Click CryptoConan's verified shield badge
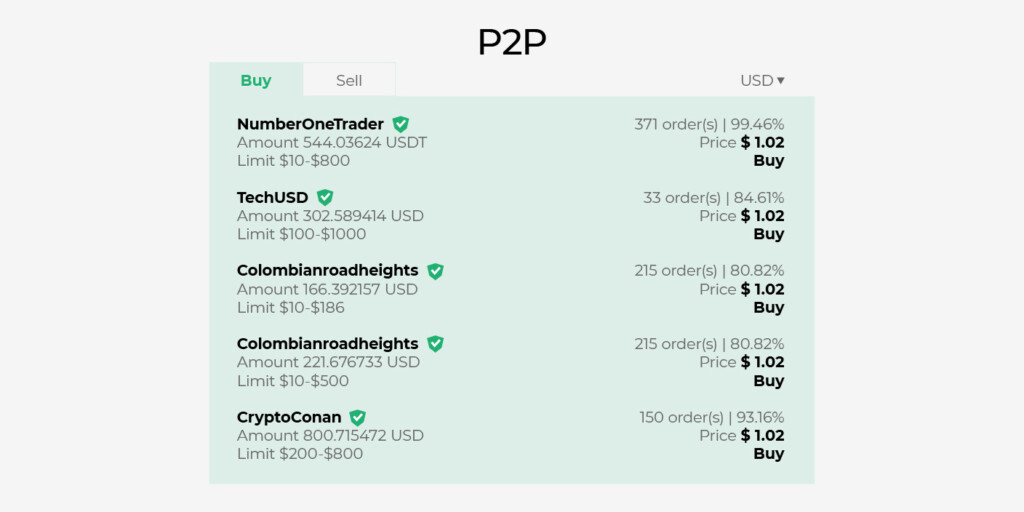The height and width of the screenshot is (512, 1024). (357, 417)
